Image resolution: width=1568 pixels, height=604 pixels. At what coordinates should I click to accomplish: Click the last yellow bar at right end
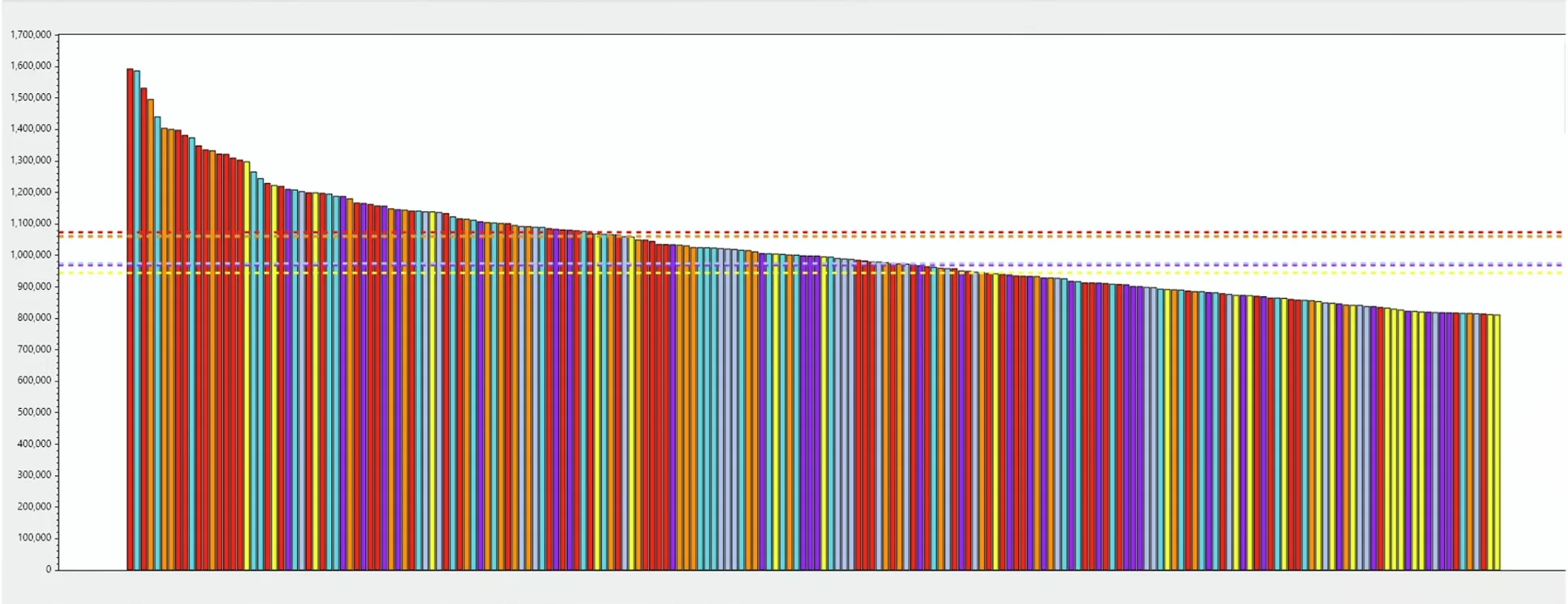point(1497,445)
